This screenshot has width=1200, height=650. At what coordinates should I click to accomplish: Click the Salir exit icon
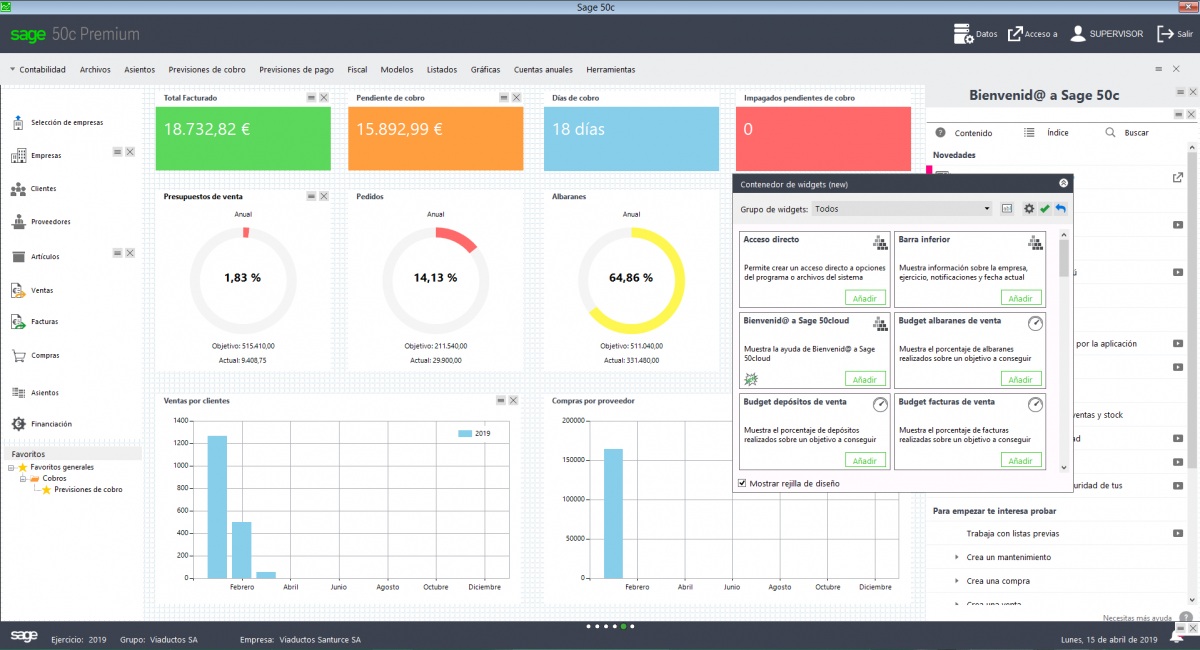[1165, 34]
